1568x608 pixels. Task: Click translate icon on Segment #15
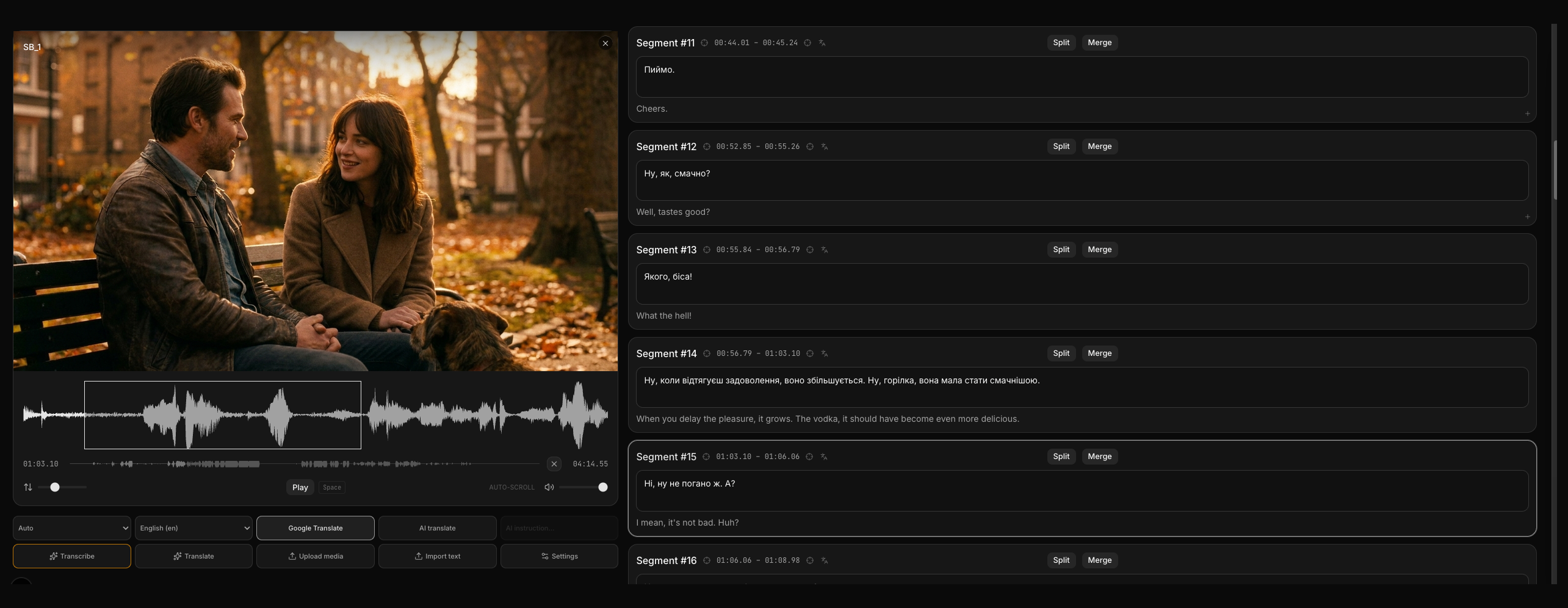824,457
